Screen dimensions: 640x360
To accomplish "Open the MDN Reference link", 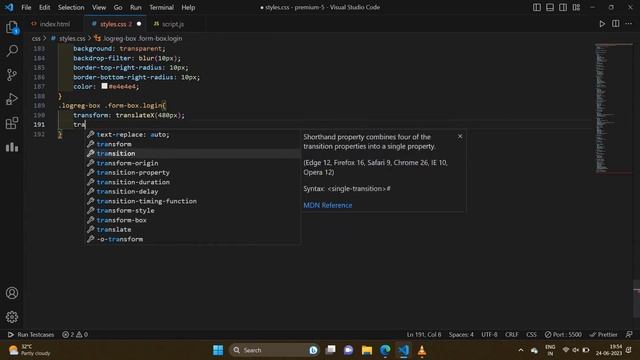I will 327,205.
